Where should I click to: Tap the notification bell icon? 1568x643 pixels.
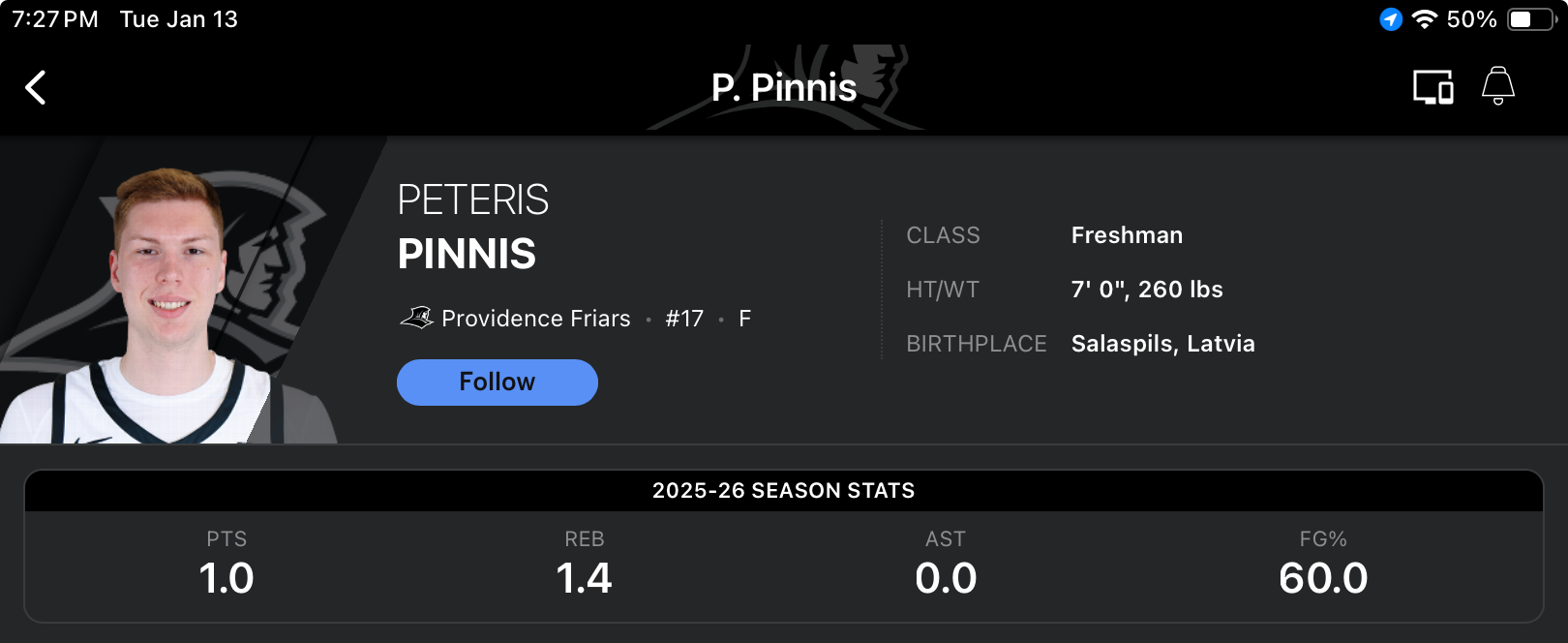tap(1497, 85)
